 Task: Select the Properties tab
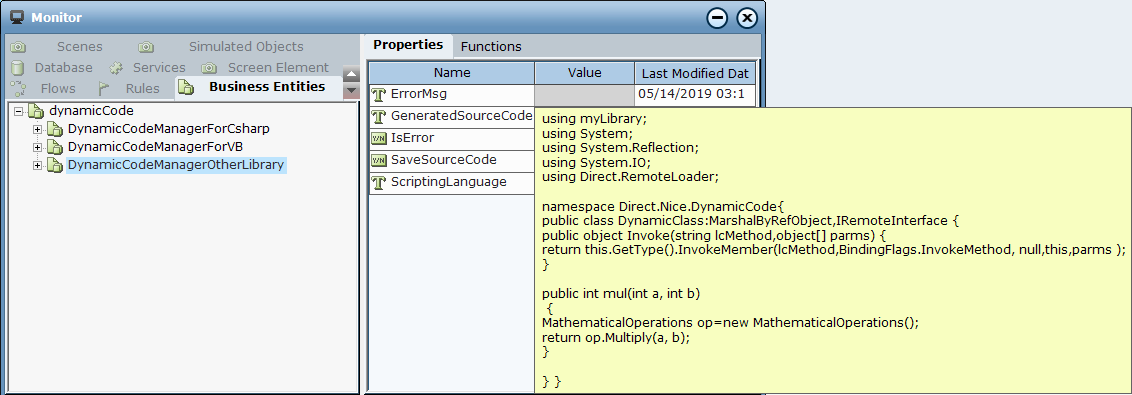408,45
